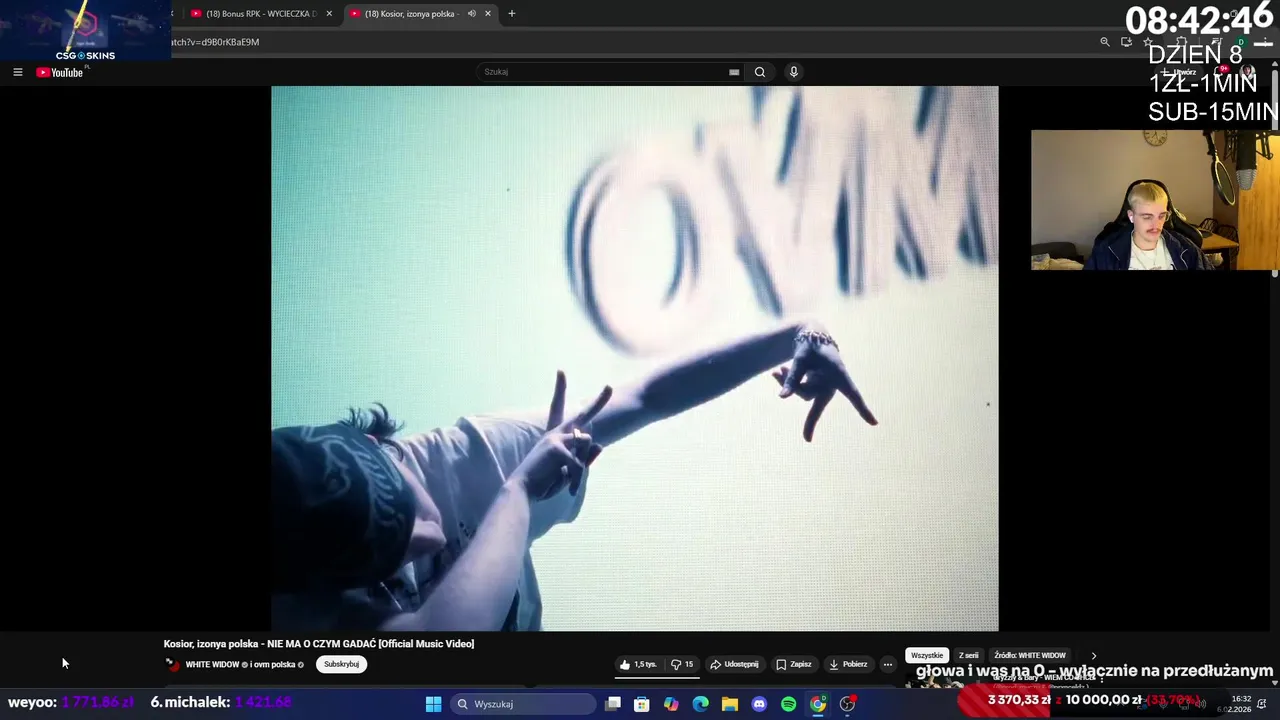Screen dimensions: 1280x720
Task: Subscribe with the Subskrybuj button
Action: click(x=341, y=664)
